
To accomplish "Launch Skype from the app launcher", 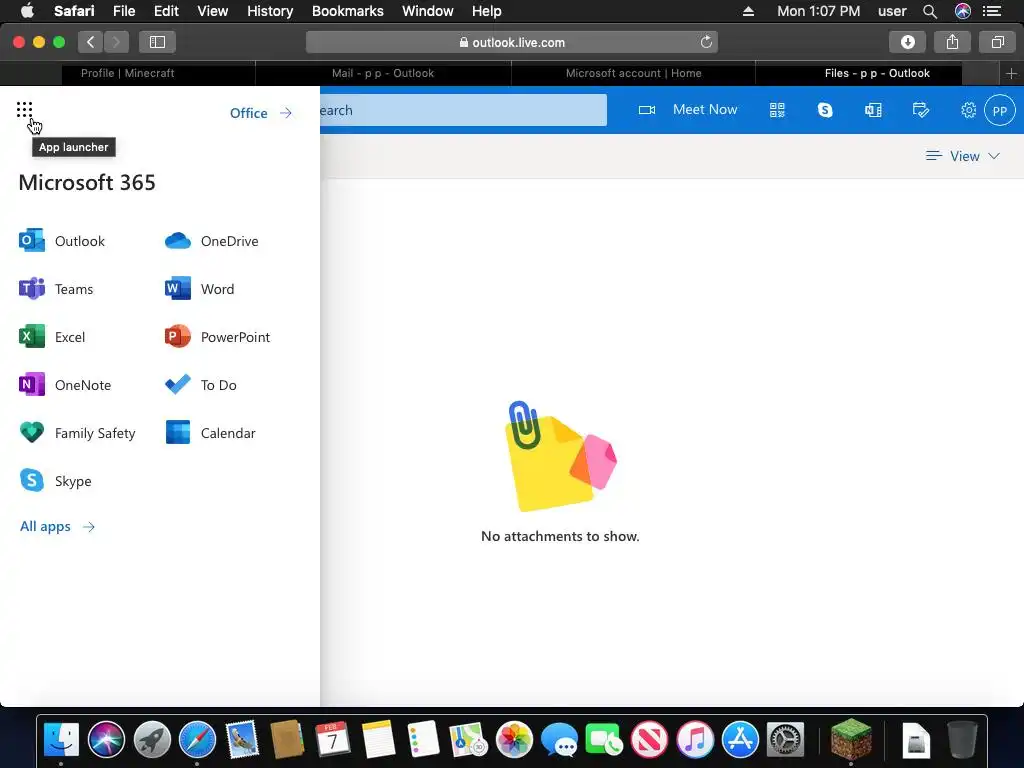I will point(55,481).
